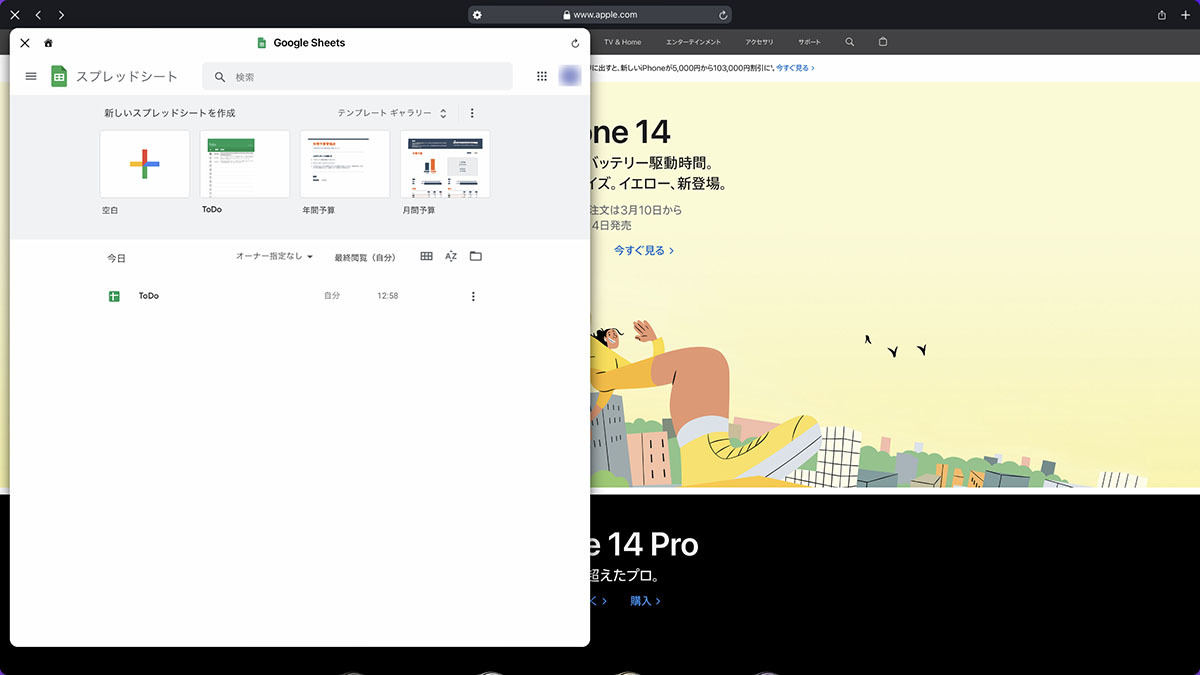The image size is (1200, 675).
Task: Open the Google apps grid
Action: 542,76
